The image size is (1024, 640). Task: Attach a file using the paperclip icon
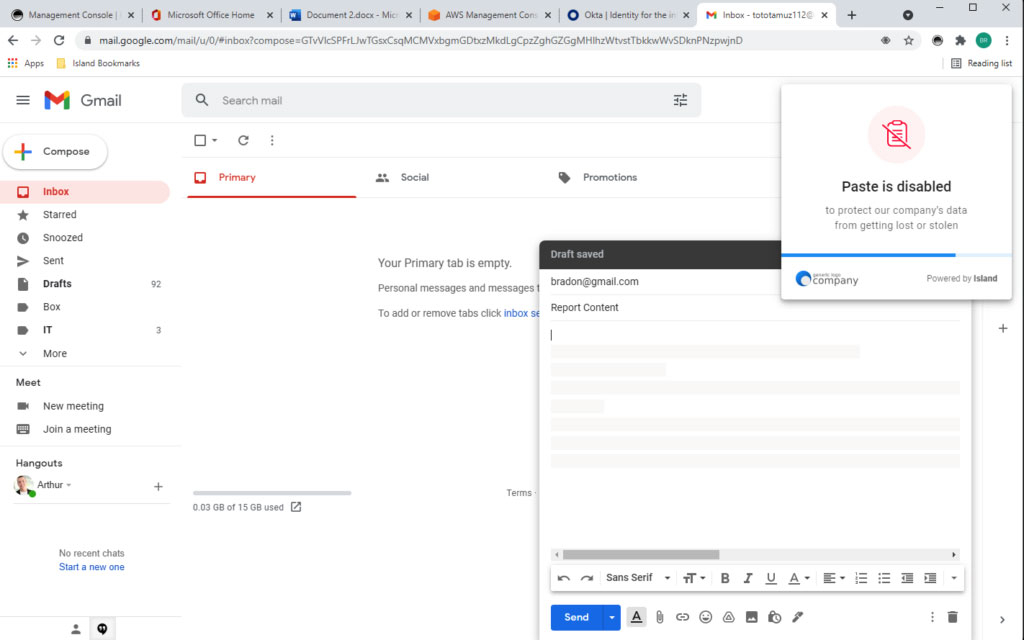pos(660,617)
